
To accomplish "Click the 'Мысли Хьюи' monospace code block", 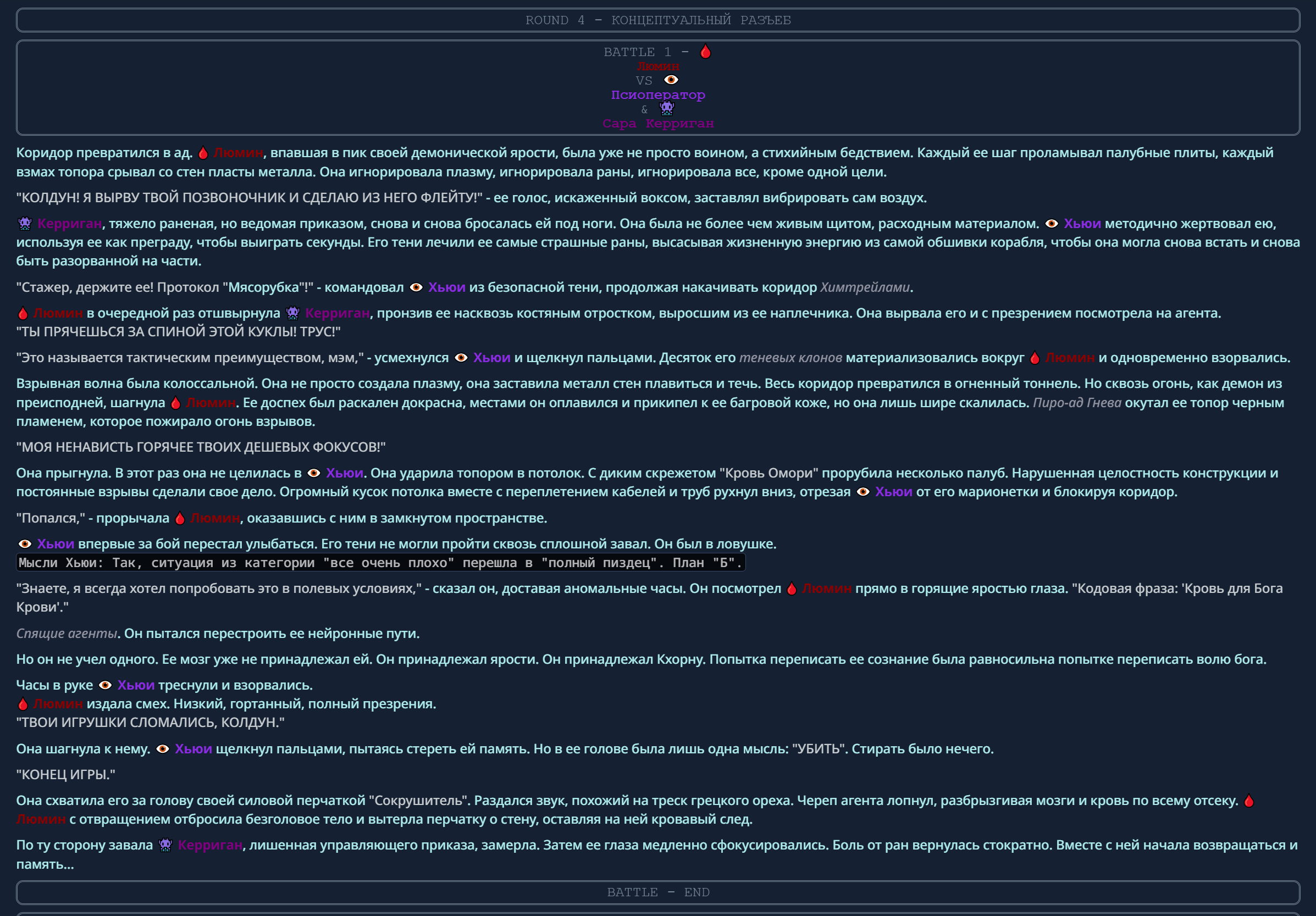I will tap(380, 563).
